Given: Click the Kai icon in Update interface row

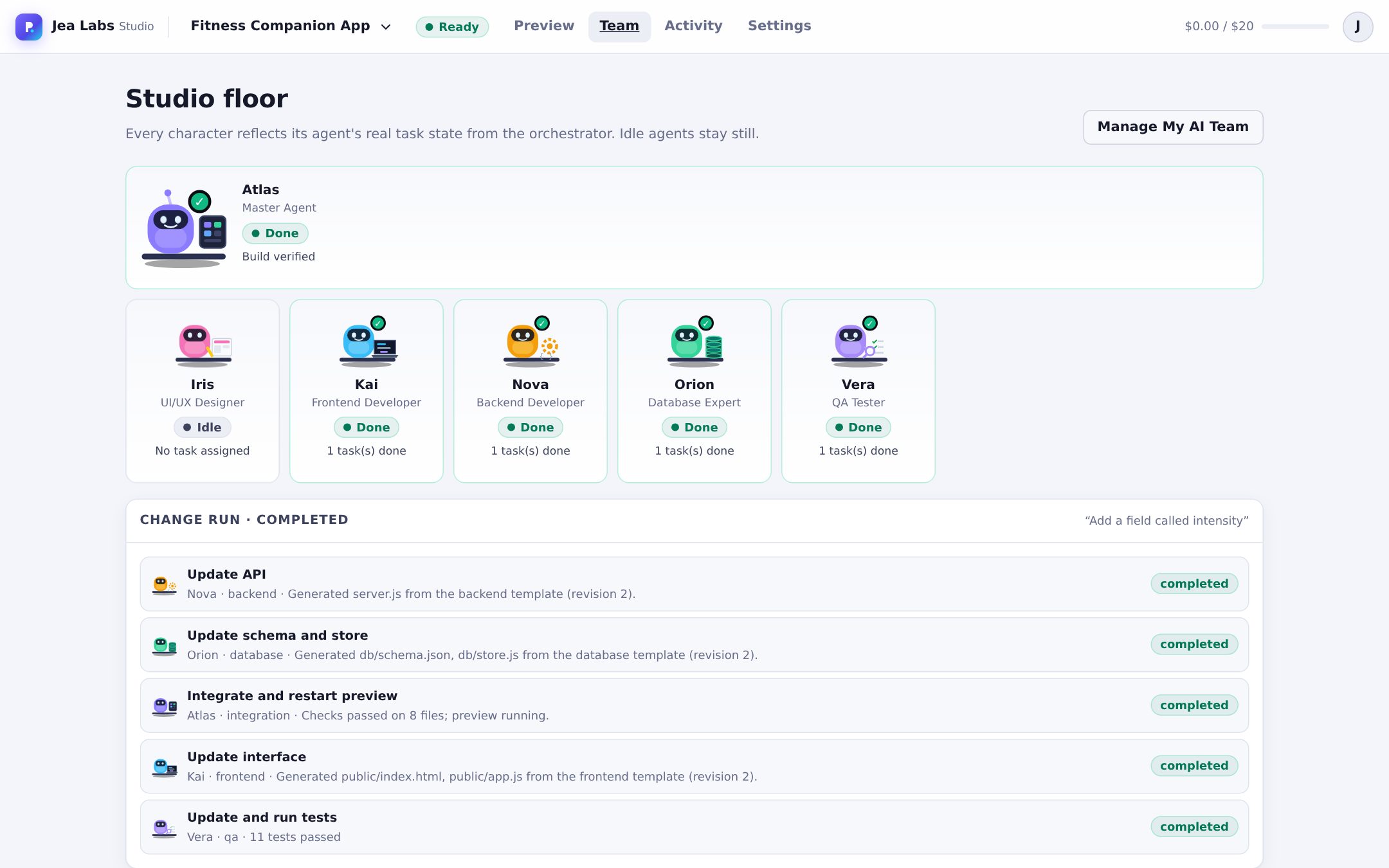Looking at the screenshot, I should [164, 768].
